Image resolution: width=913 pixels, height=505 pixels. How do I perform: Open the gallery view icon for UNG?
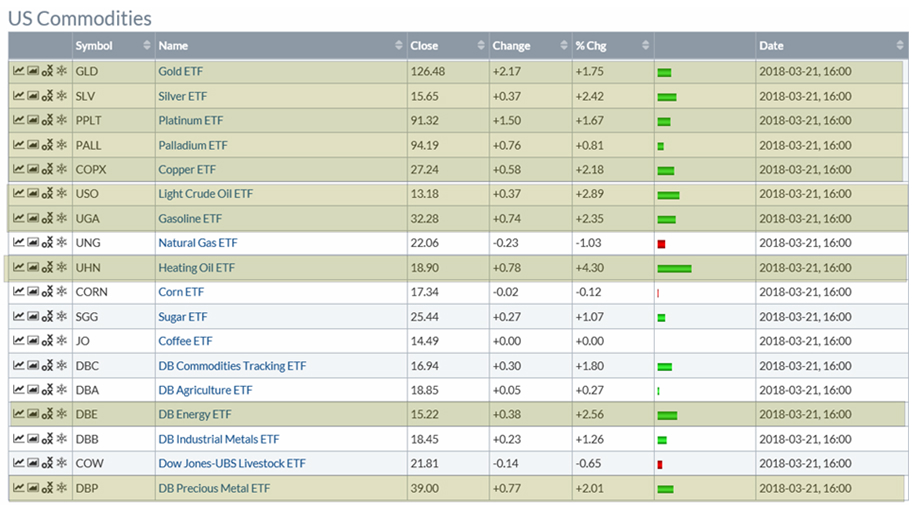(33, 243)
